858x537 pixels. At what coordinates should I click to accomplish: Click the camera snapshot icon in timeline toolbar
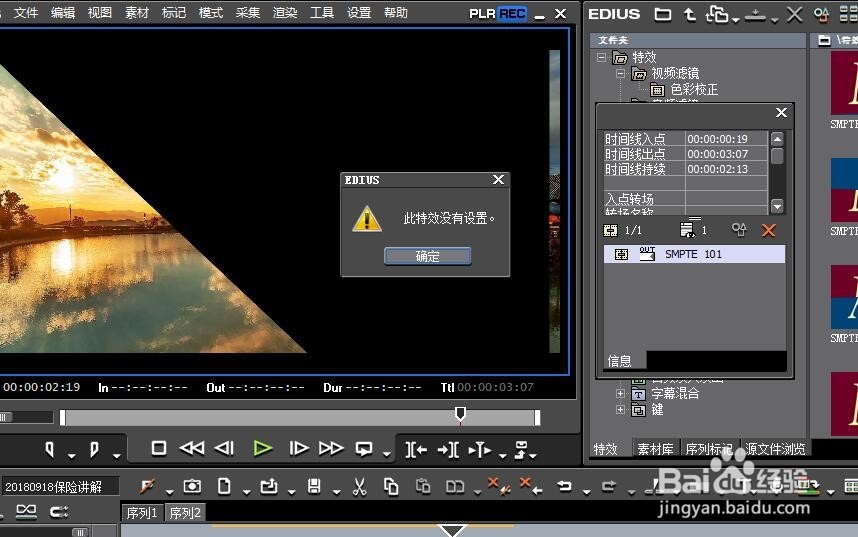click(x=192, y=486)
